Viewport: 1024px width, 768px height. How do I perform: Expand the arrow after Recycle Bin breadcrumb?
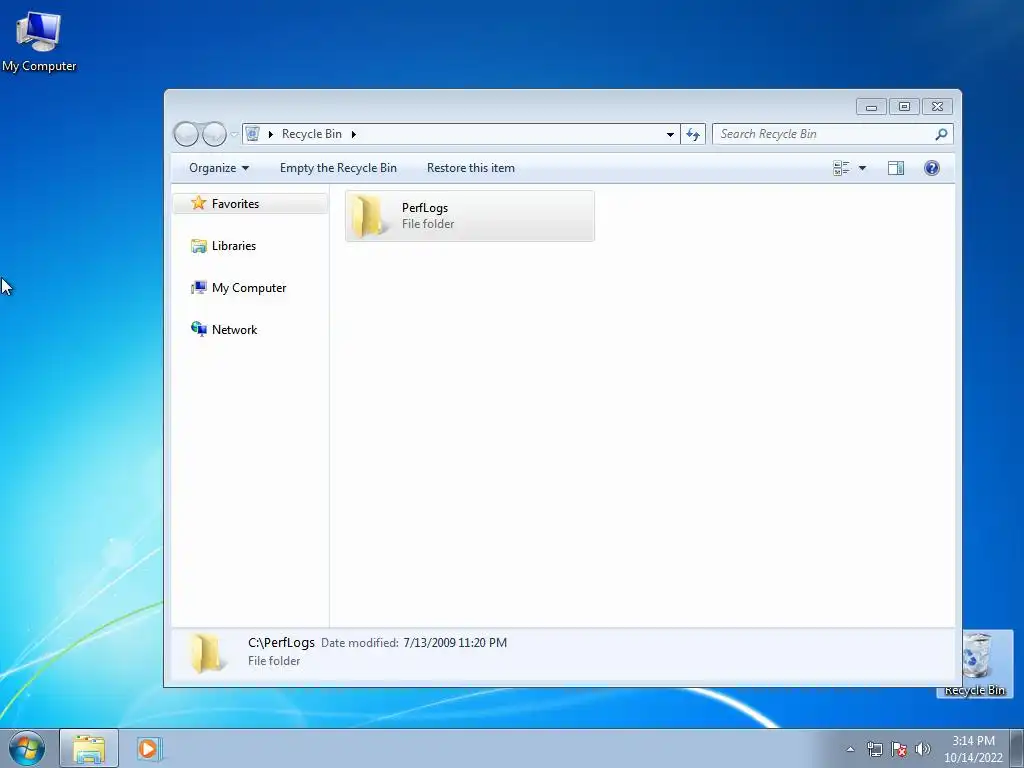(x=353, y=135)
